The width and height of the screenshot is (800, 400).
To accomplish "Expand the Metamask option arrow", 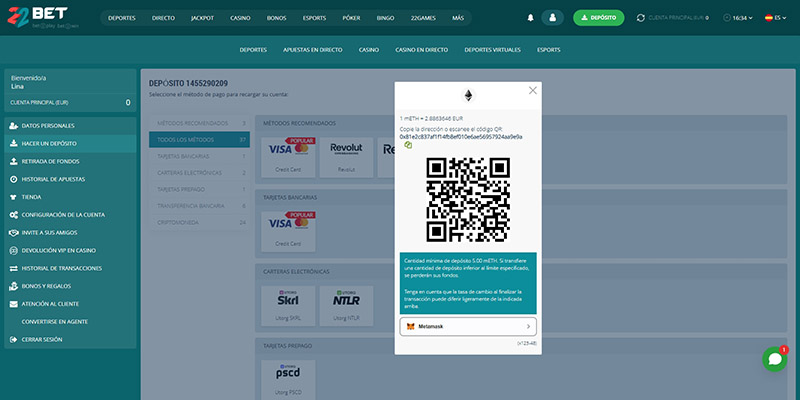I will 528,327.
